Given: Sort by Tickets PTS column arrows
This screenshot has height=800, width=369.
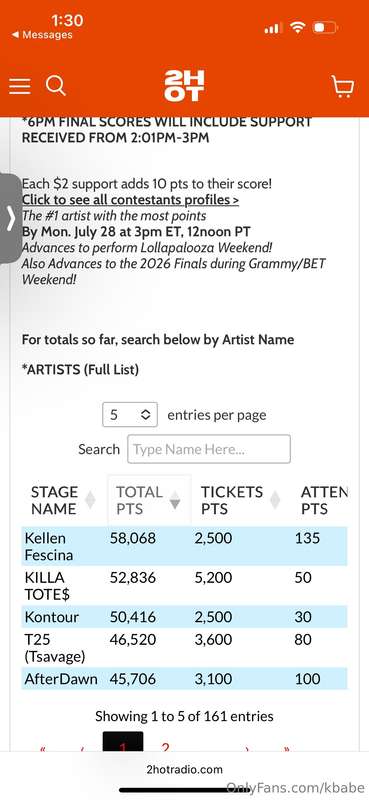Looking at the screenshot, I should click(275, 500).
